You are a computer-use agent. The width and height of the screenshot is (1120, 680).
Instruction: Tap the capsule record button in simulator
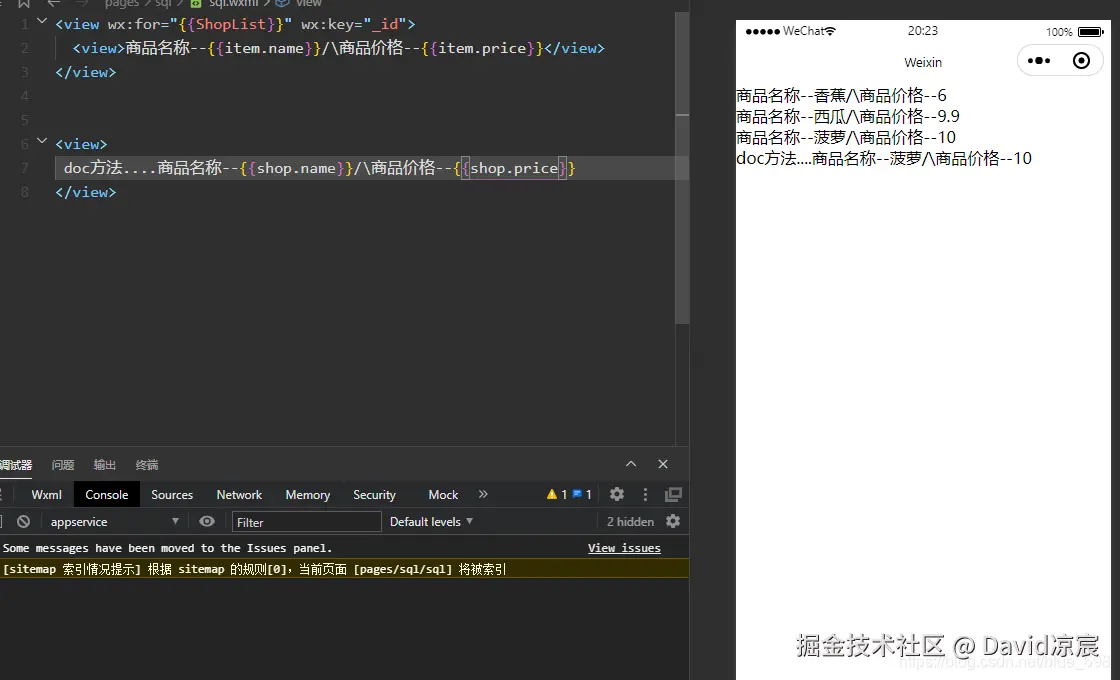[x=1081, y=61]
